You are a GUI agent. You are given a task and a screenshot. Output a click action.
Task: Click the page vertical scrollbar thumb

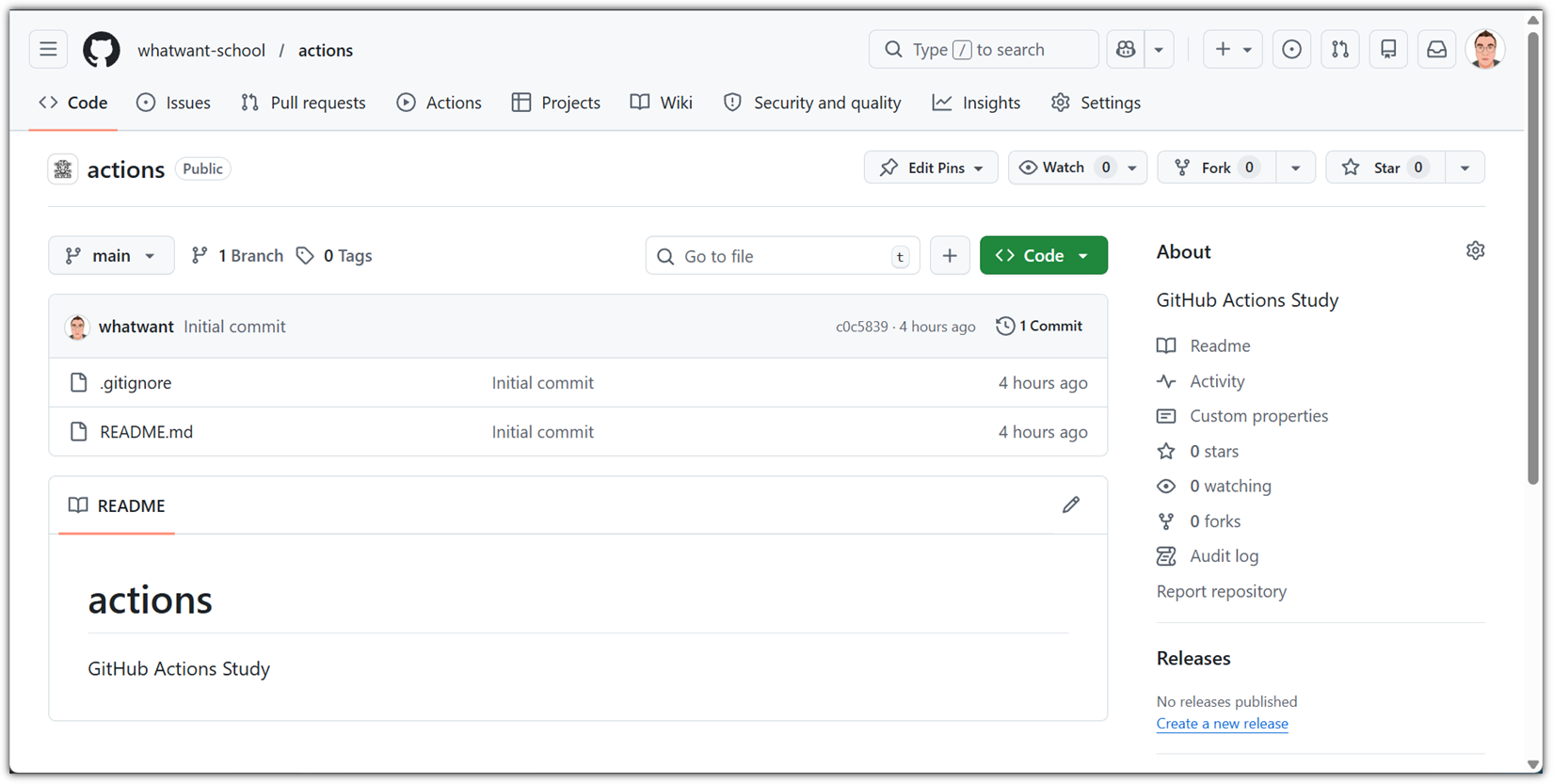[1533, 257]
